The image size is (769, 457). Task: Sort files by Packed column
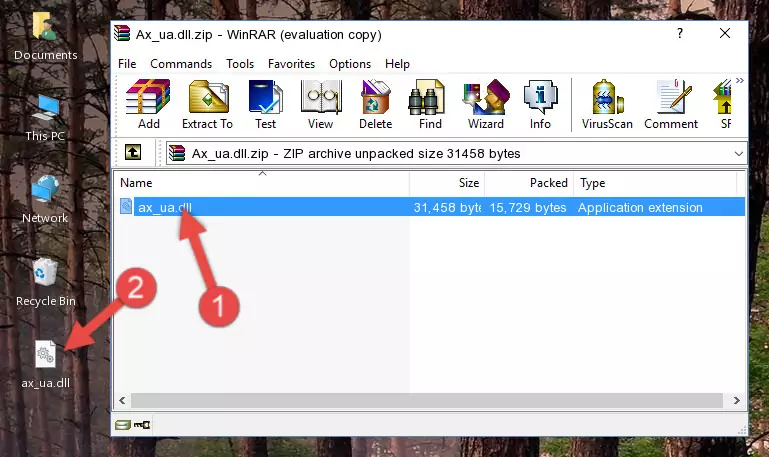pos(529,183)
